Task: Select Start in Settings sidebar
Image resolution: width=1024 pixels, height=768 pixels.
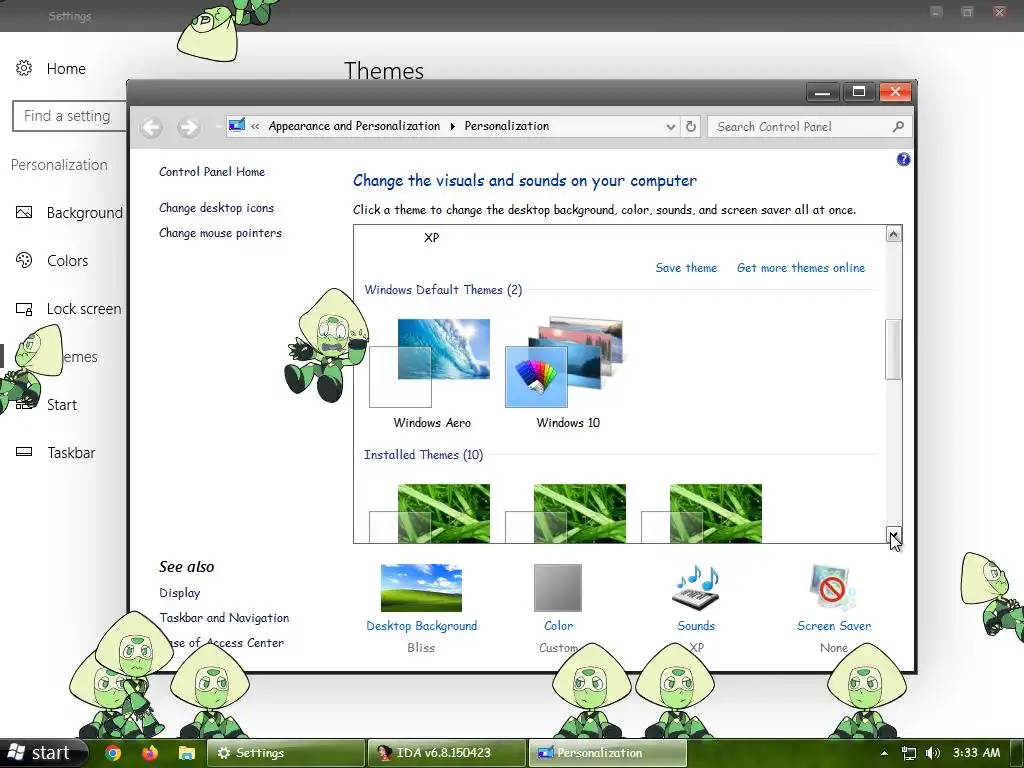Action: click(x=62, y=405)
